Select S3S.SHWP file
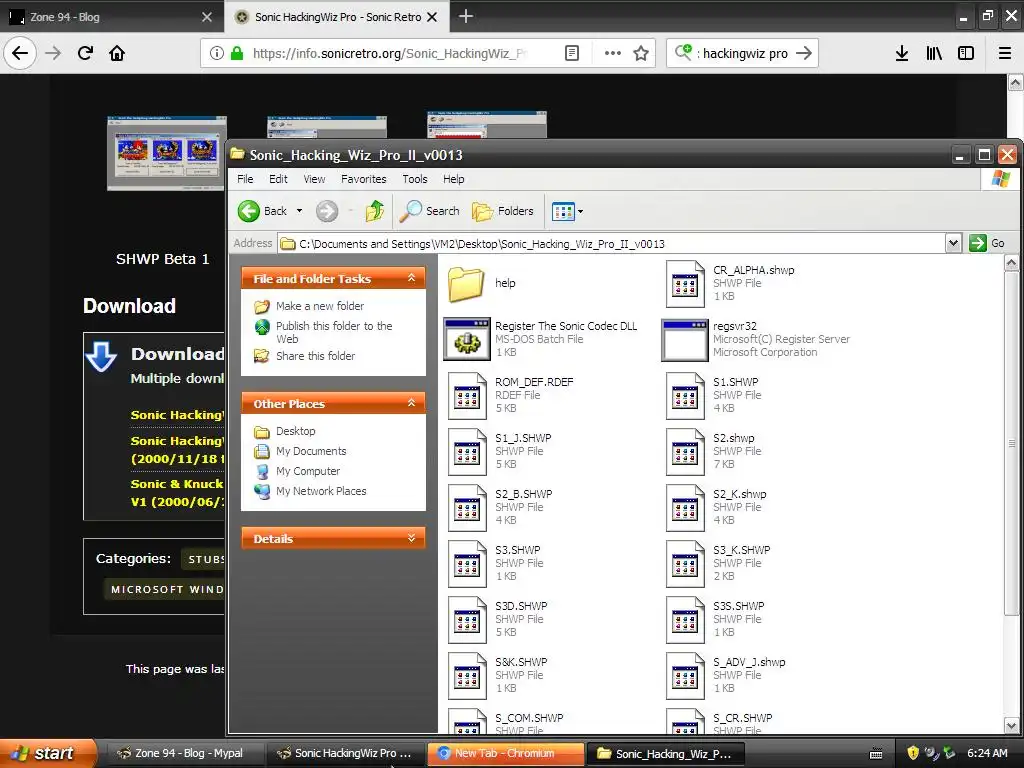Screen dimensions: 1024x768 click(x=715, y=620)
